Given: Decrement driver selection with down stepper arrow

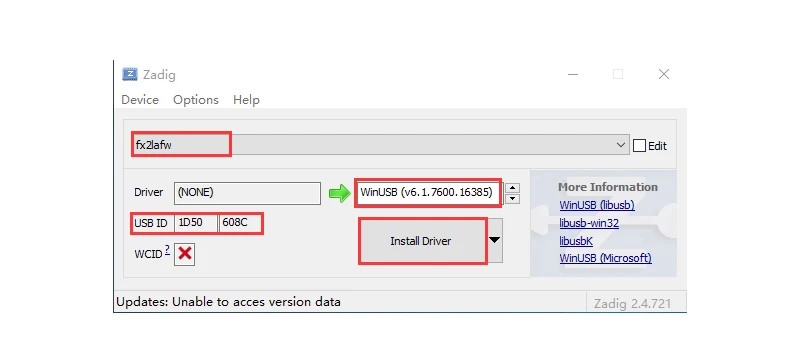Looking at the screenshot, I should click(512, 199).
